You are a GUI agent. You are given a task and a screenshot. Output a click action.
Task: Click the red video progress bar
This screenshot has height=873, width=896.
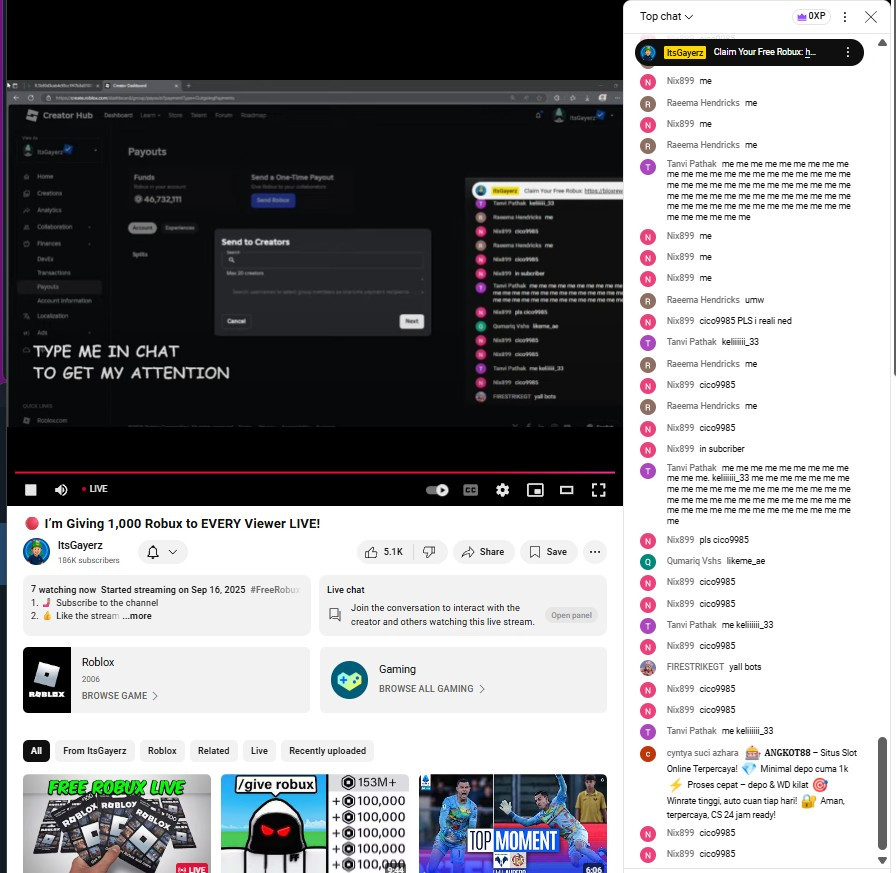314,472
